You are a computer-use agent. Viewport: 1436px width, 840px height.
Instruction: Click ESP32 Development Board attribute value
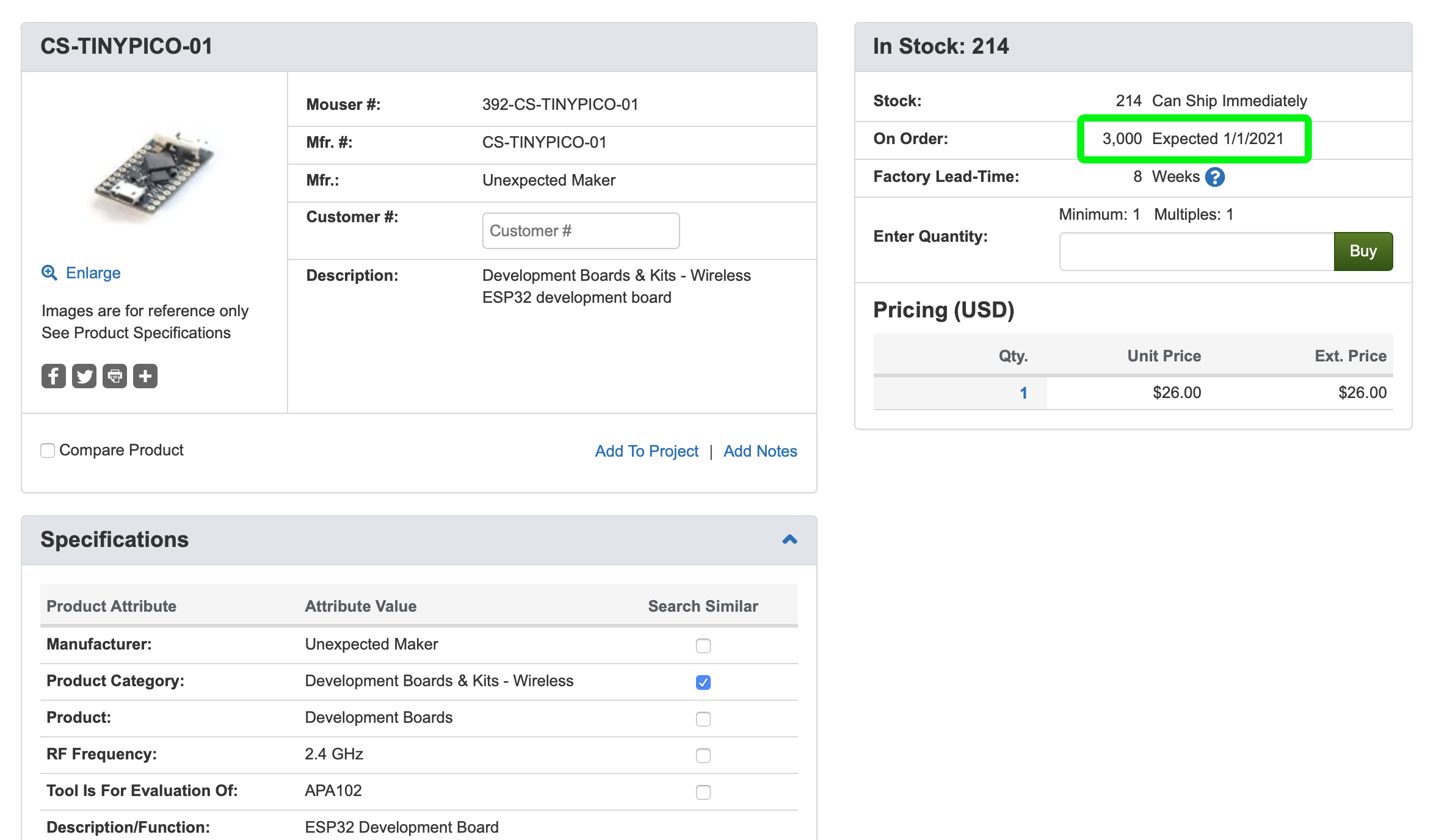(402, 827)
